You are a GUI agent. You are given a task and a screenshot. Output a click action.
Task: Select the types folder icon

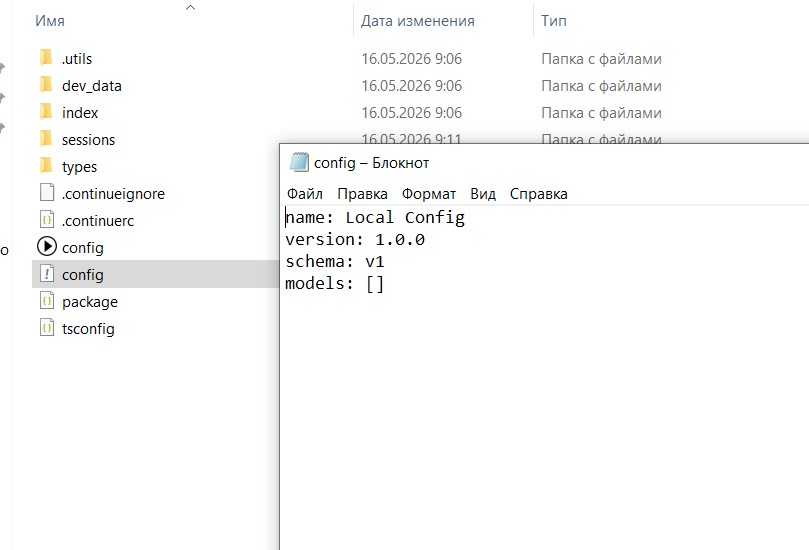46,166
